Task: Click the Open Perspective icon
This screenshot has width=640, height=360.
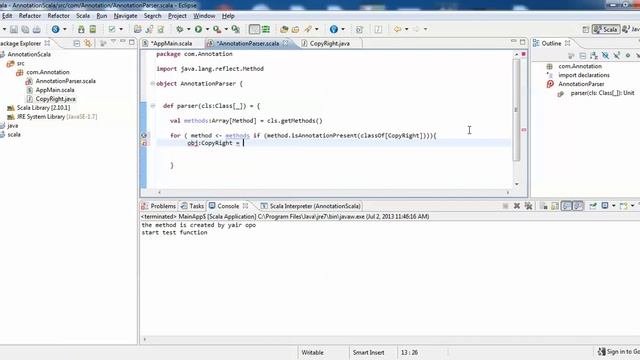Action: (x=586, y=29)
